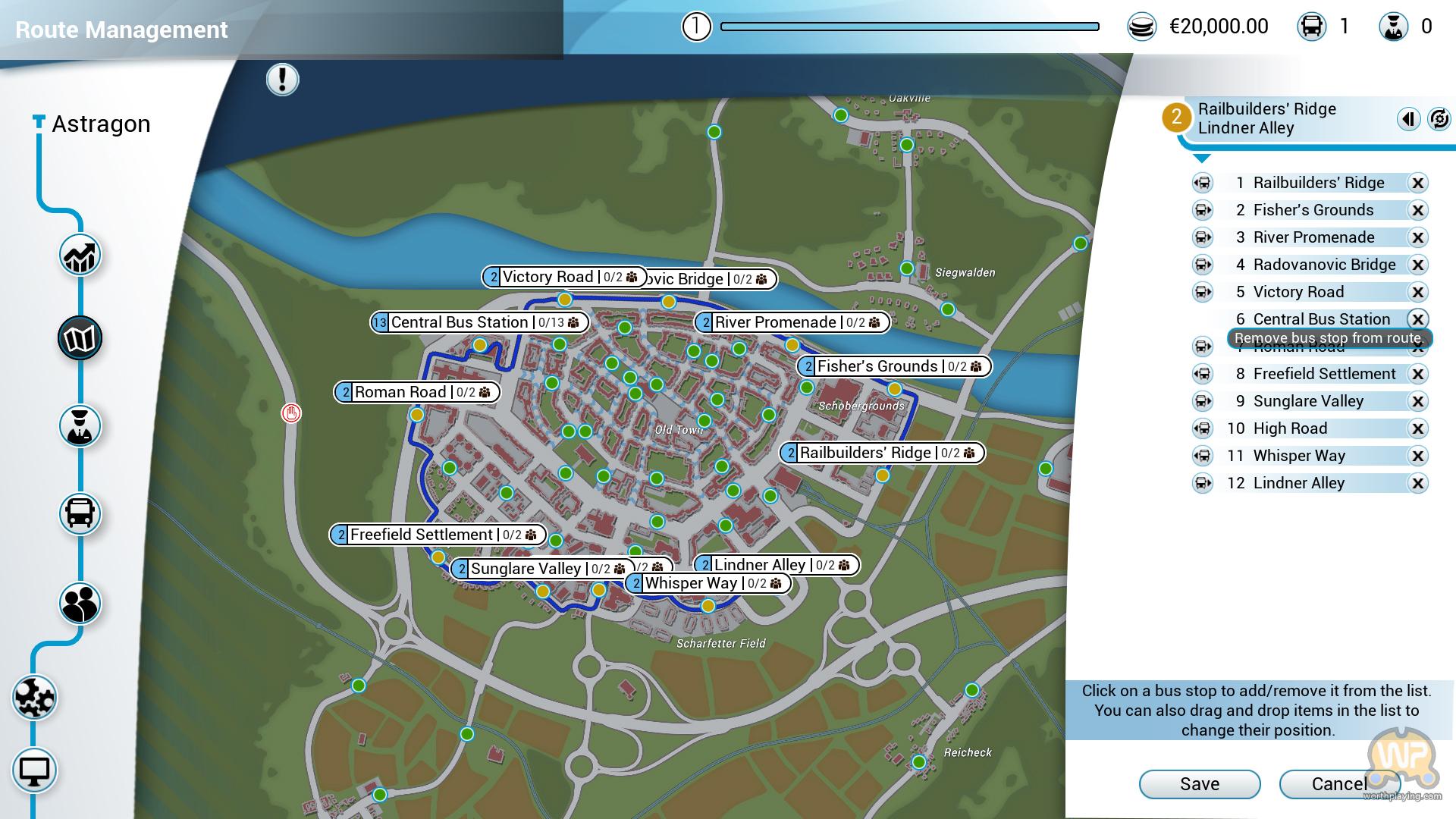
Task: Click the exclamation alert icon
Action: coord(282,80)
